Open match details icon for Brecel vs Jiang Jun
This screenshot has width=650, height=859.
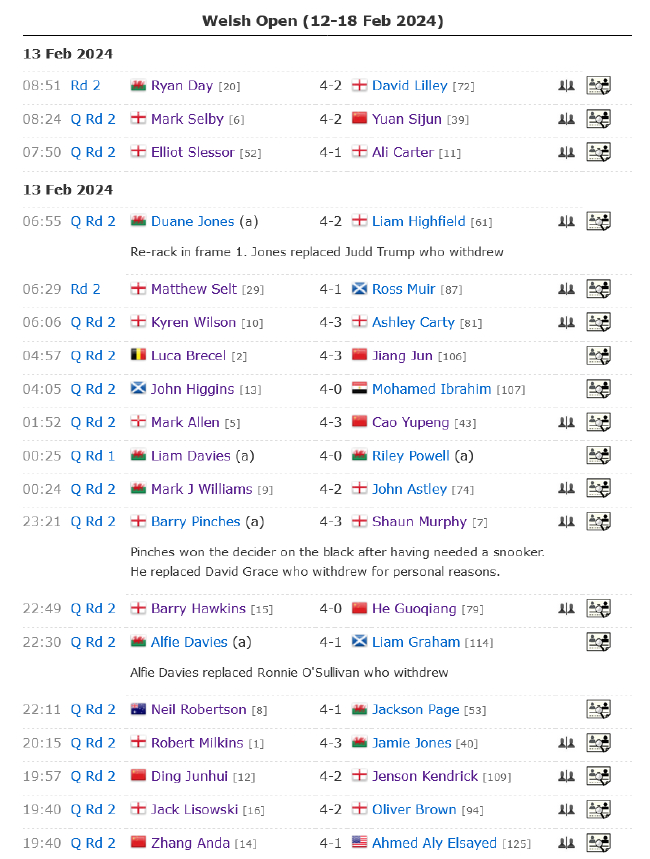598,355
